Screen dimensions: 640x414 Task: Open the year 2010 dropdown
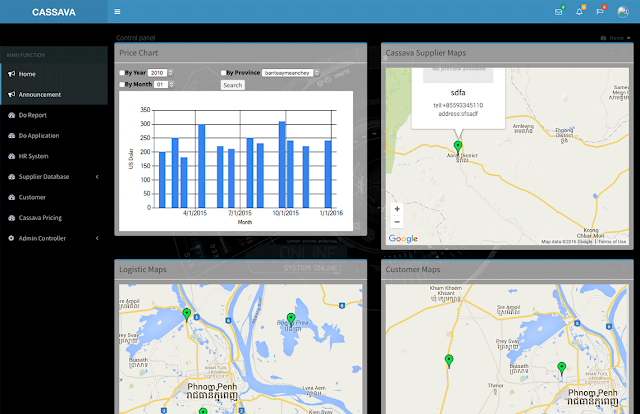point(160,73)
